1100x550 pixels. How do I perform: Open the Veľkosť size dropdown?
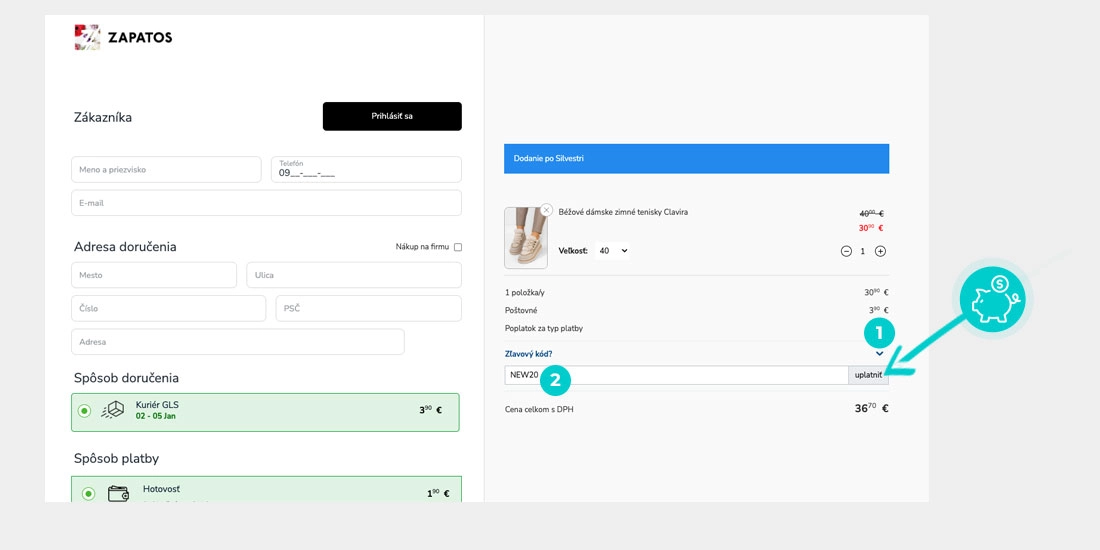(x=612, y=250)
